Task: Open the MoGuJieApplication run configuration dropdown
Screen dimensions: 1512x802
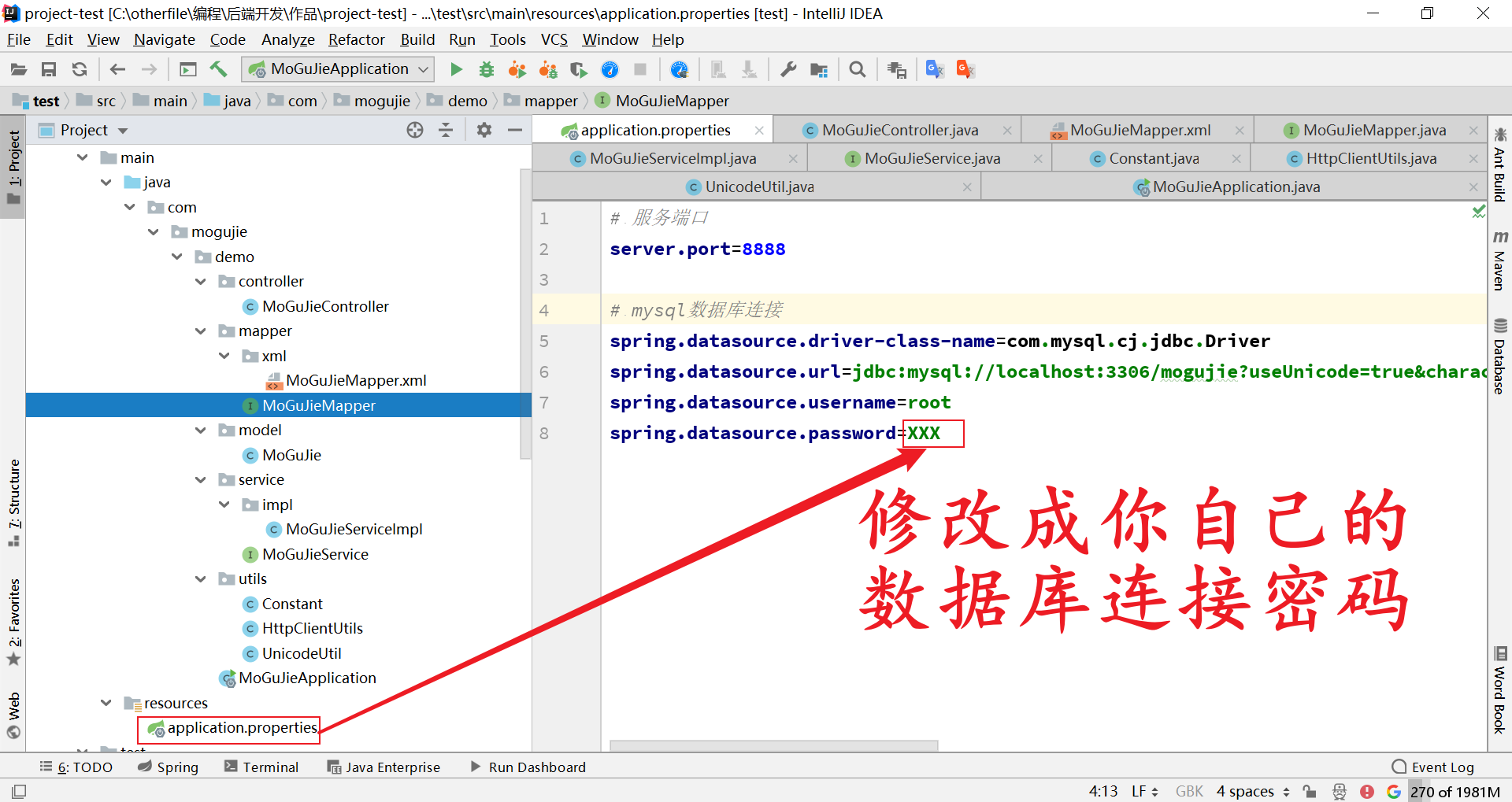Action: tap(338, 69)
